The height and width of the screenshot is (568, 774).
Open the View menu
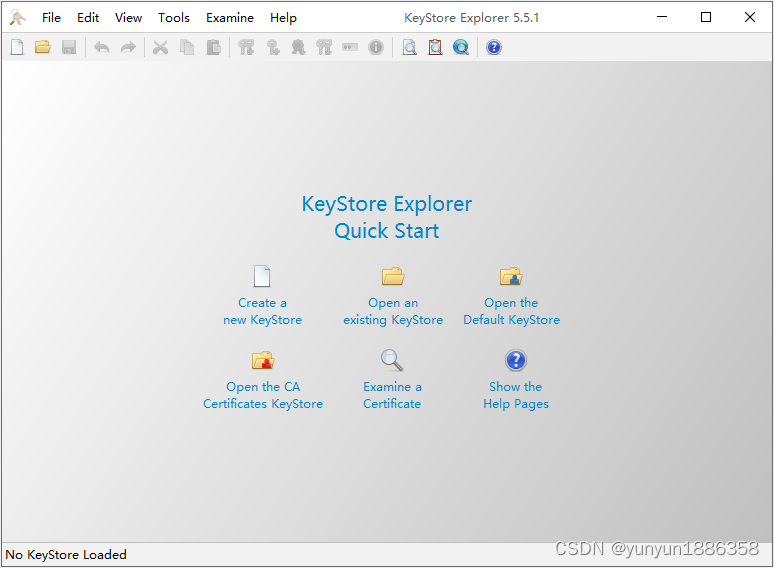tap(128, 18)
